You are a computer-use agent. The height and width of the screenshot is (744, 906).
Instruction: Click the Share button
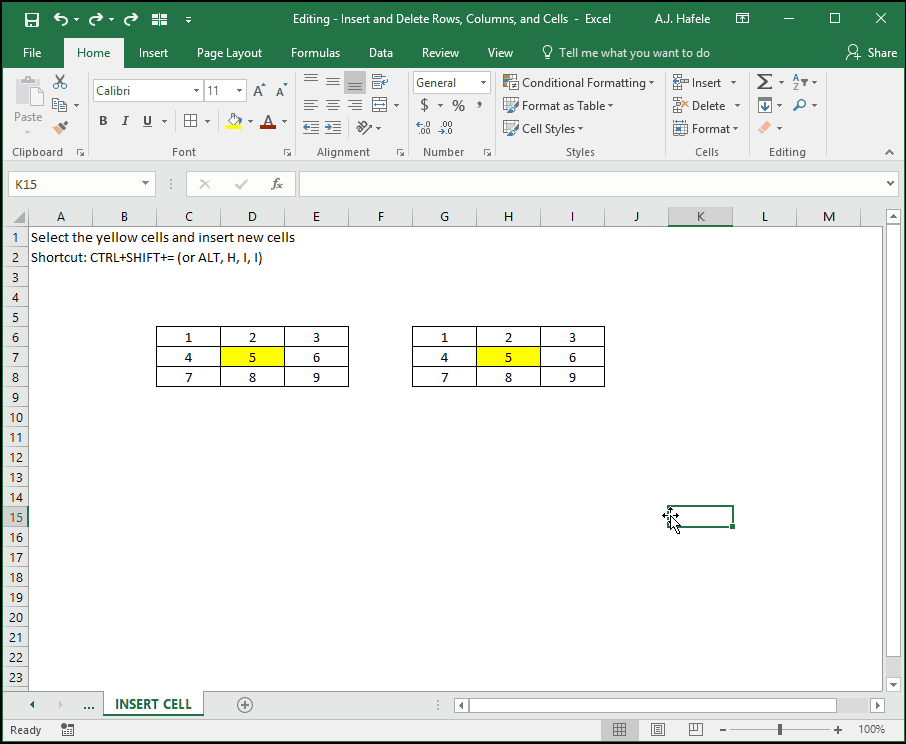(x=871, y=53)
